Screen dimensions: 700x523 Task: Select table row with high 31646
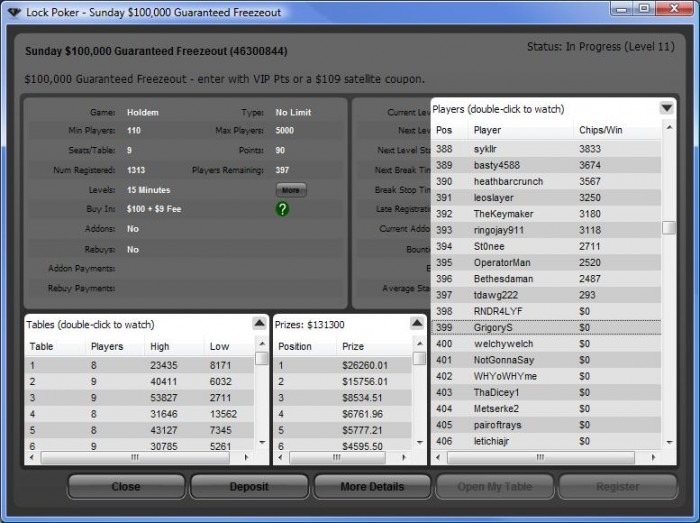140,414
